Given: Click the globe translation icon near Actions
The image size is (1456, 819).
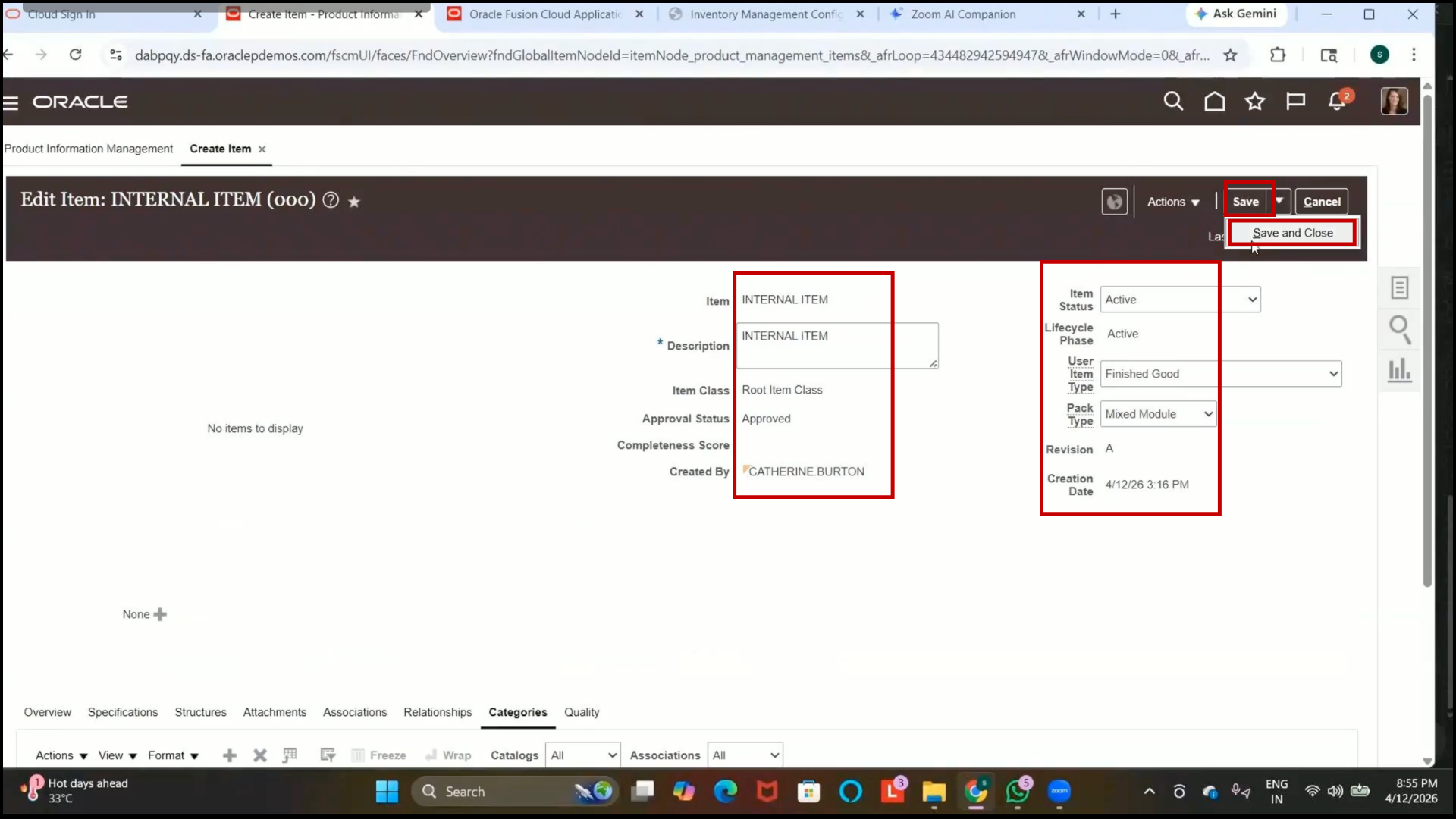Looking at the screenshot, I should (x=1114, y=202).
